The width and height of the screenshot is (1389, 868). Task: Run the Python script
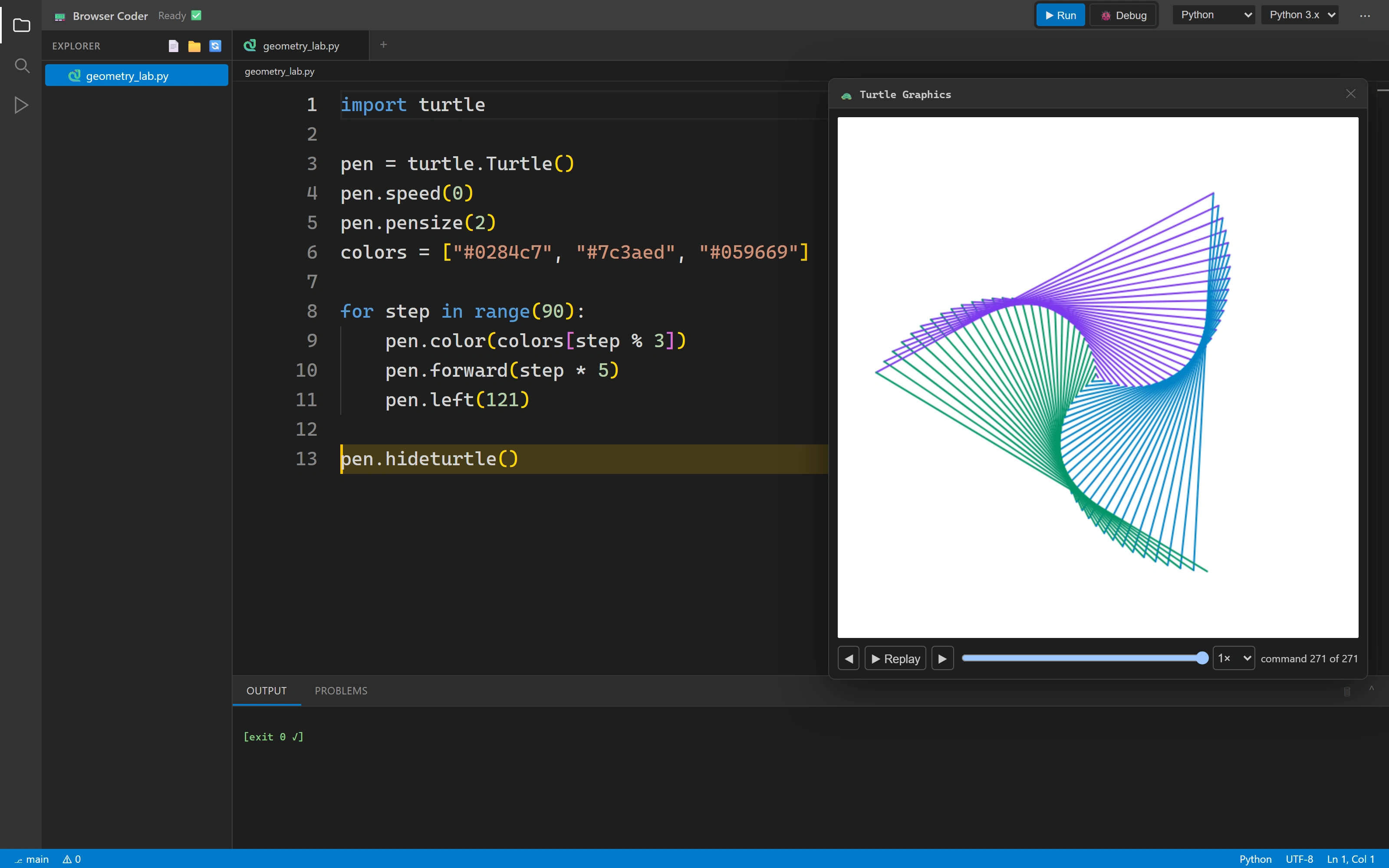[1060, 16]
